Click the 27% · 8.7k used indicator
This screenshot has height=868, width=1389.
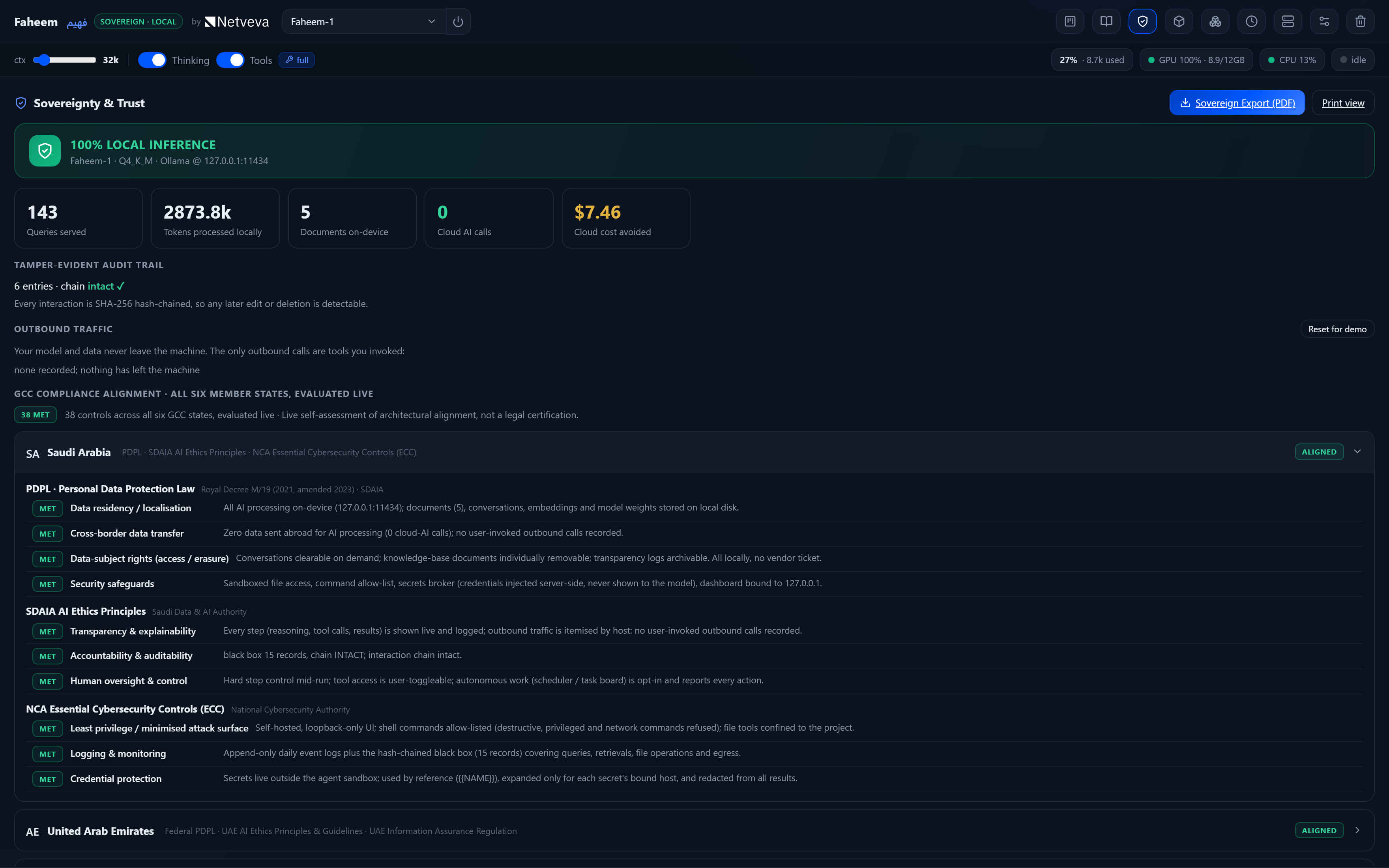click(1092, 60)
